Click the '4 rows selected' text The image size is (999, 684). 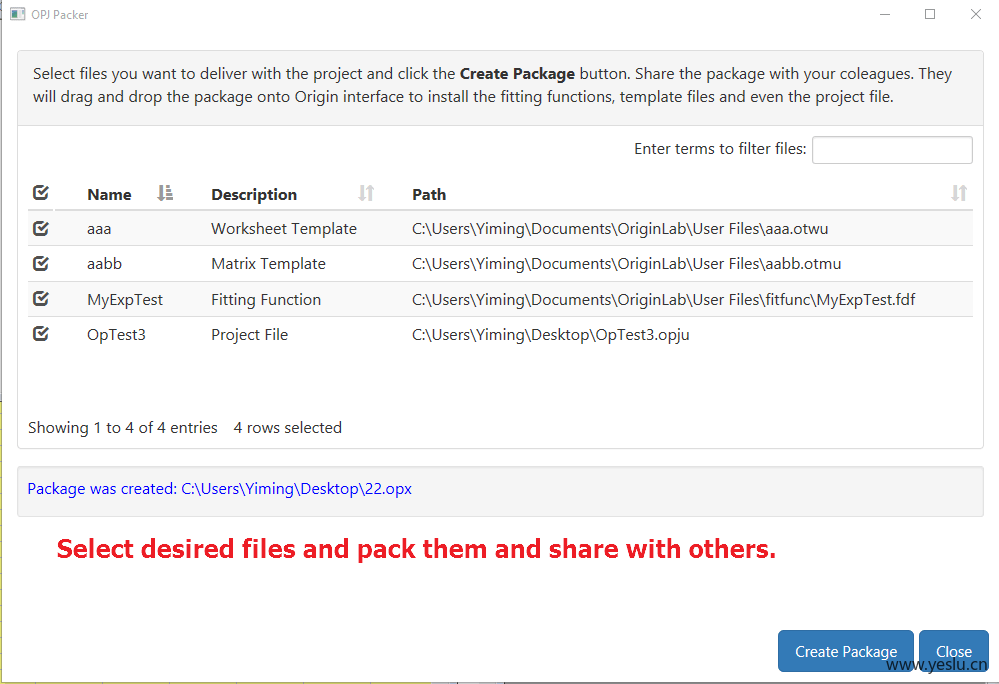pos(287,427)
